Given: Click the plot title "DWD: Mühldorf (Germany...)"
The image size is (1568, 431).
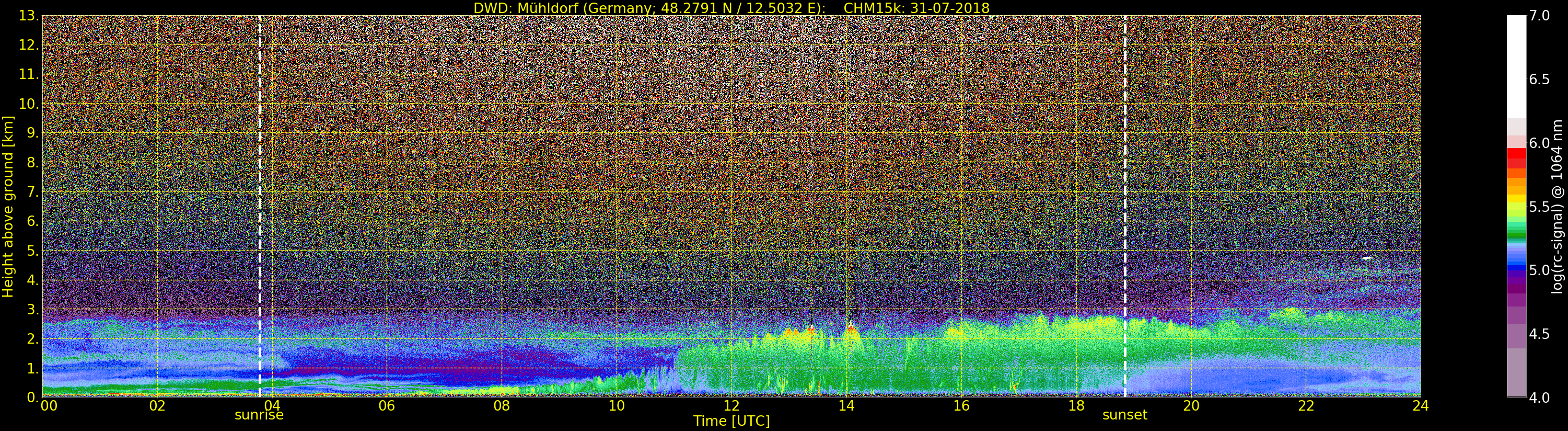Looking at the screenshot, I should [731, 8].
